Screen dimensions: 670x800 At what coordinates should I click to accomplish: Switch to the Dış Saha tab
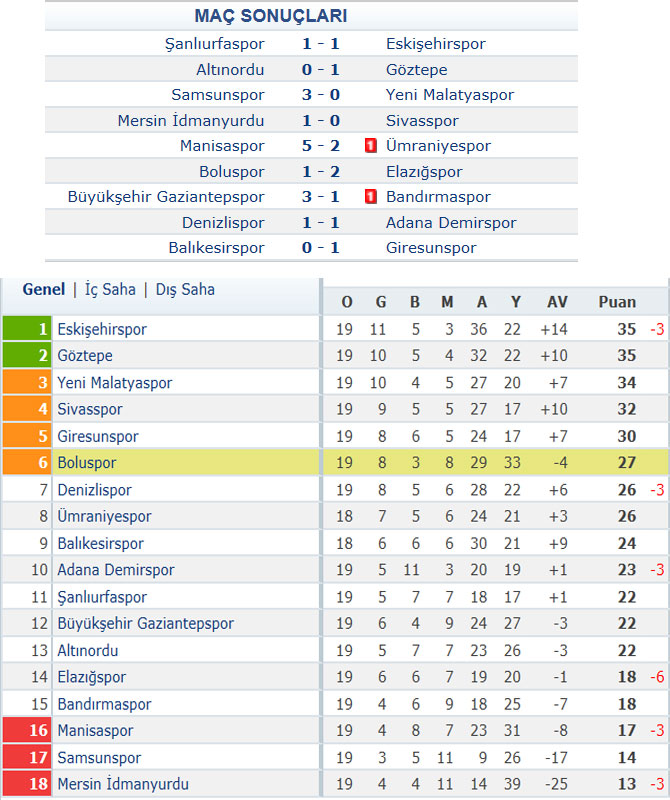(185, 289)
